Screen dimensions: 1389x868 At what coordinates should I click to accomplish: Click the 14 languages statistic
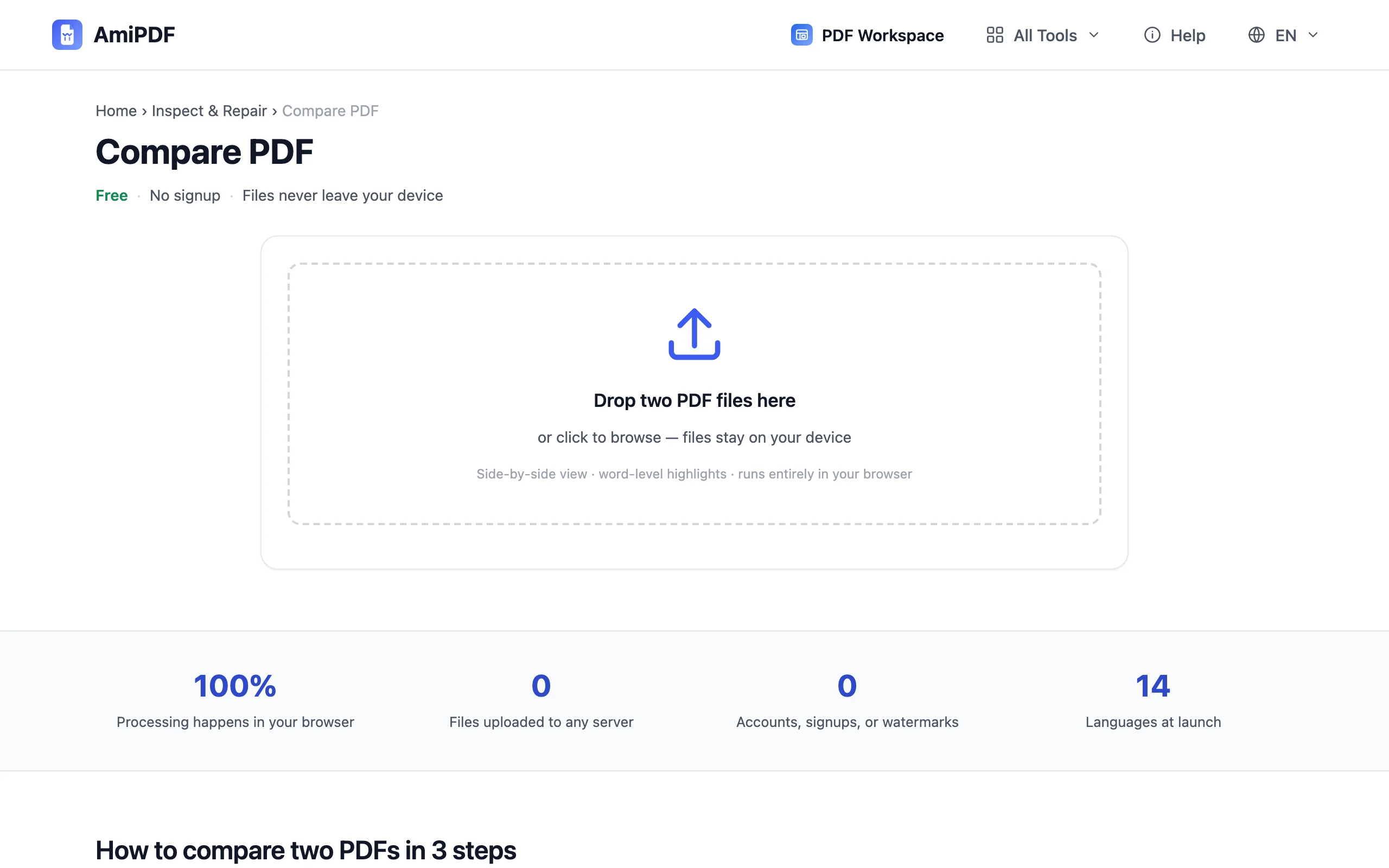(x=1153, y=686)
